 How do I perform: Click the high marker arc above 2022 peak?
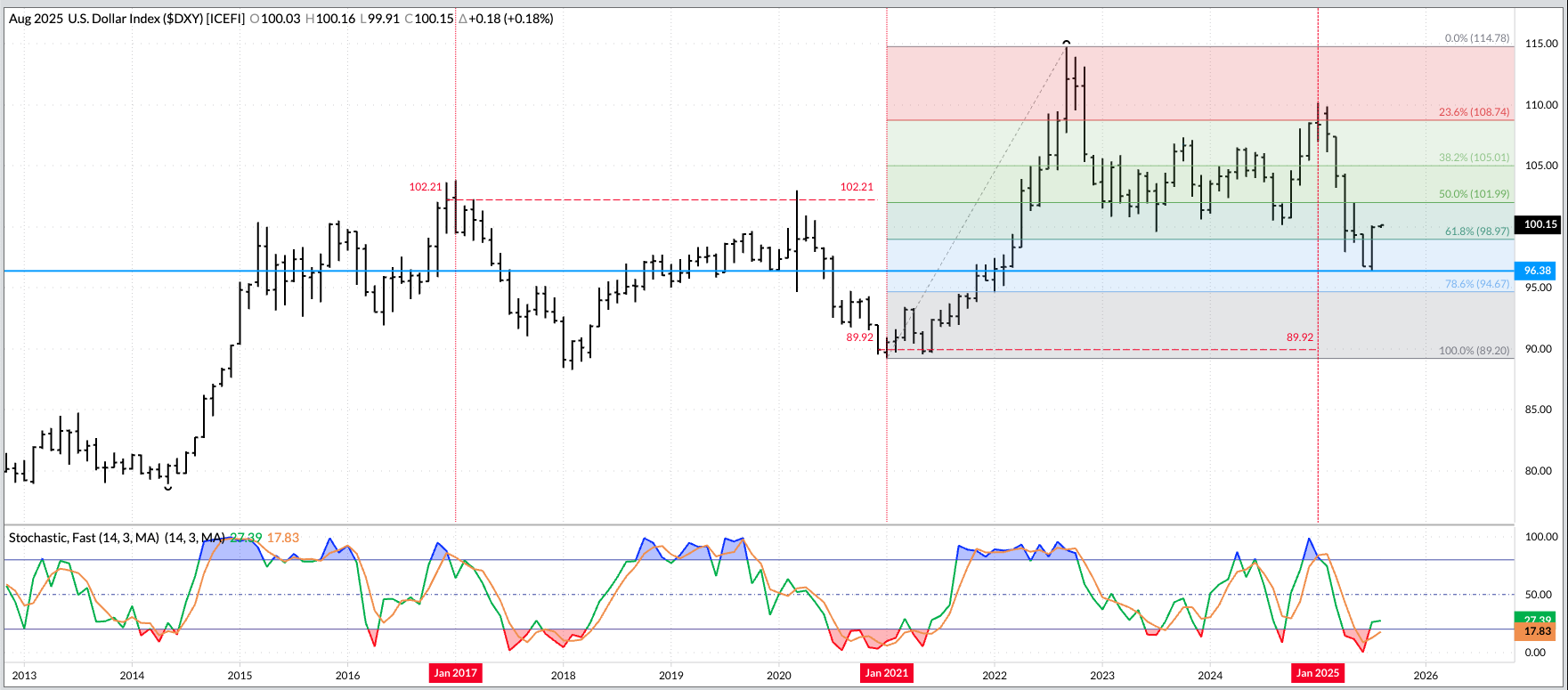click(1066, 43)
